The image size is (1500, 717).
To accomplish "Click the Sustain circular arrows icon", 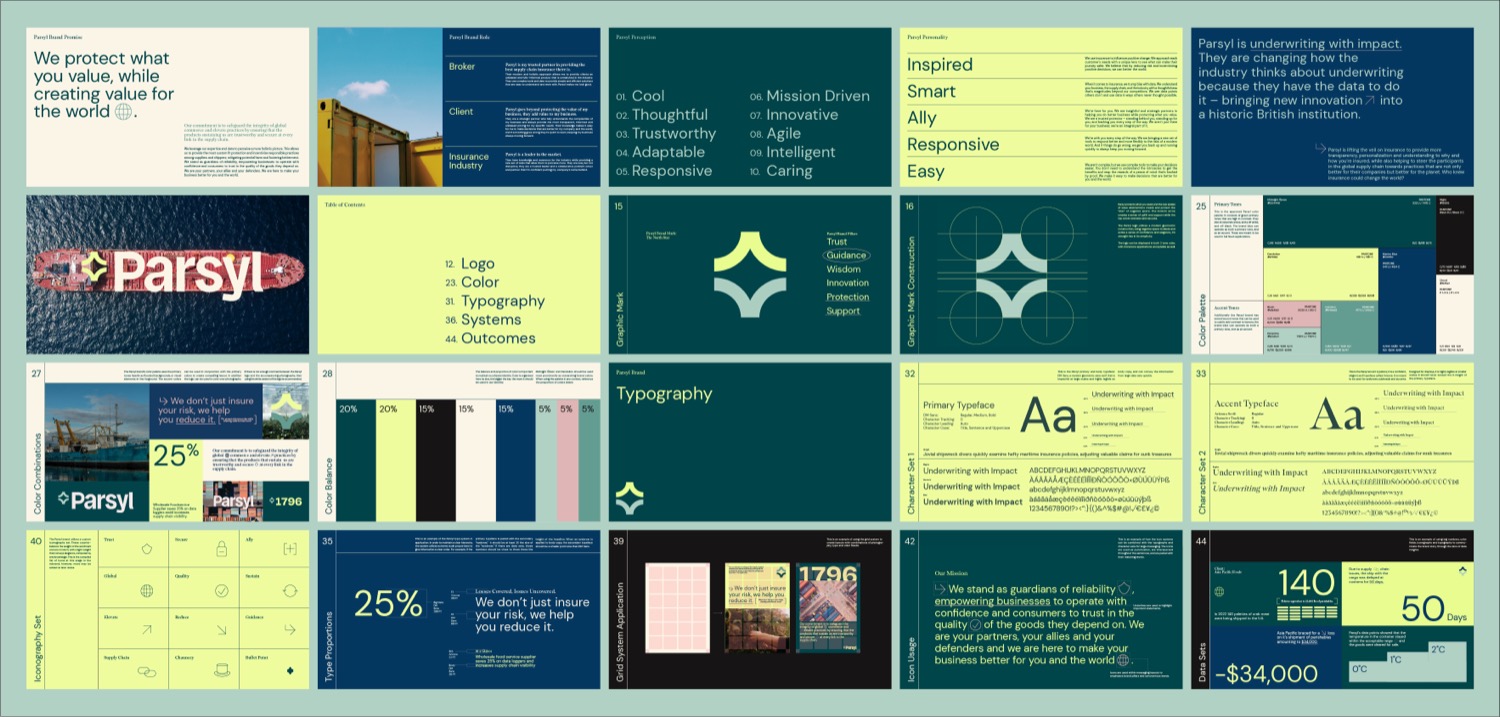I will click(x=290, y=590).
